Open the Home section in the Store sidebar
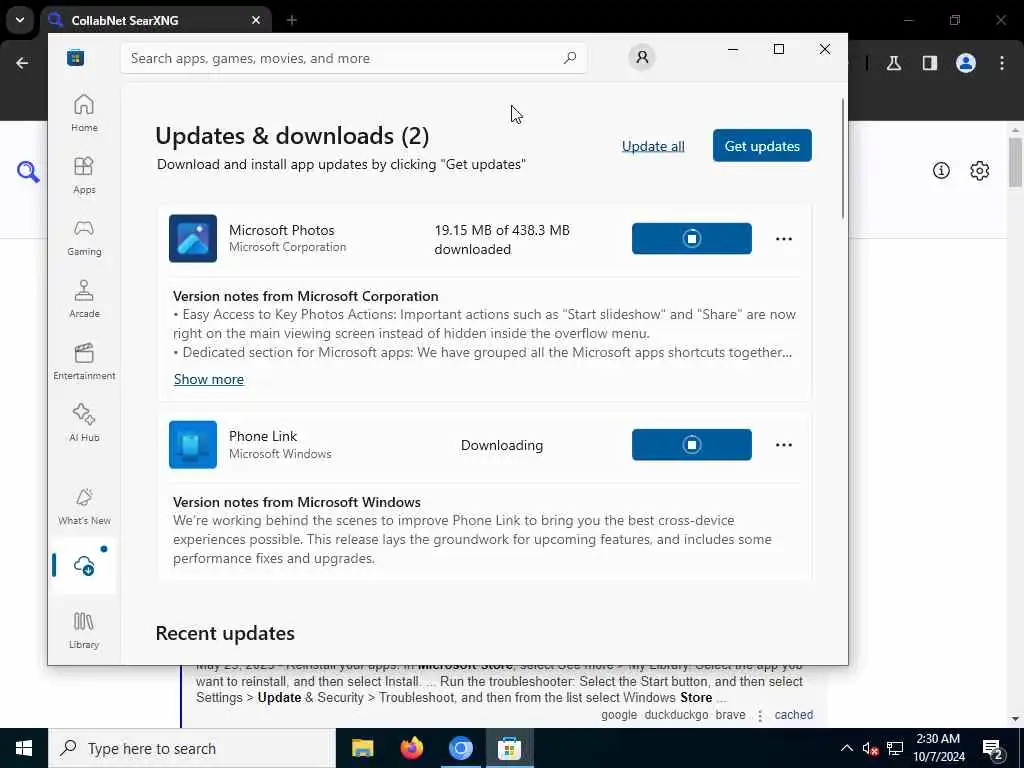 point(84,113)
